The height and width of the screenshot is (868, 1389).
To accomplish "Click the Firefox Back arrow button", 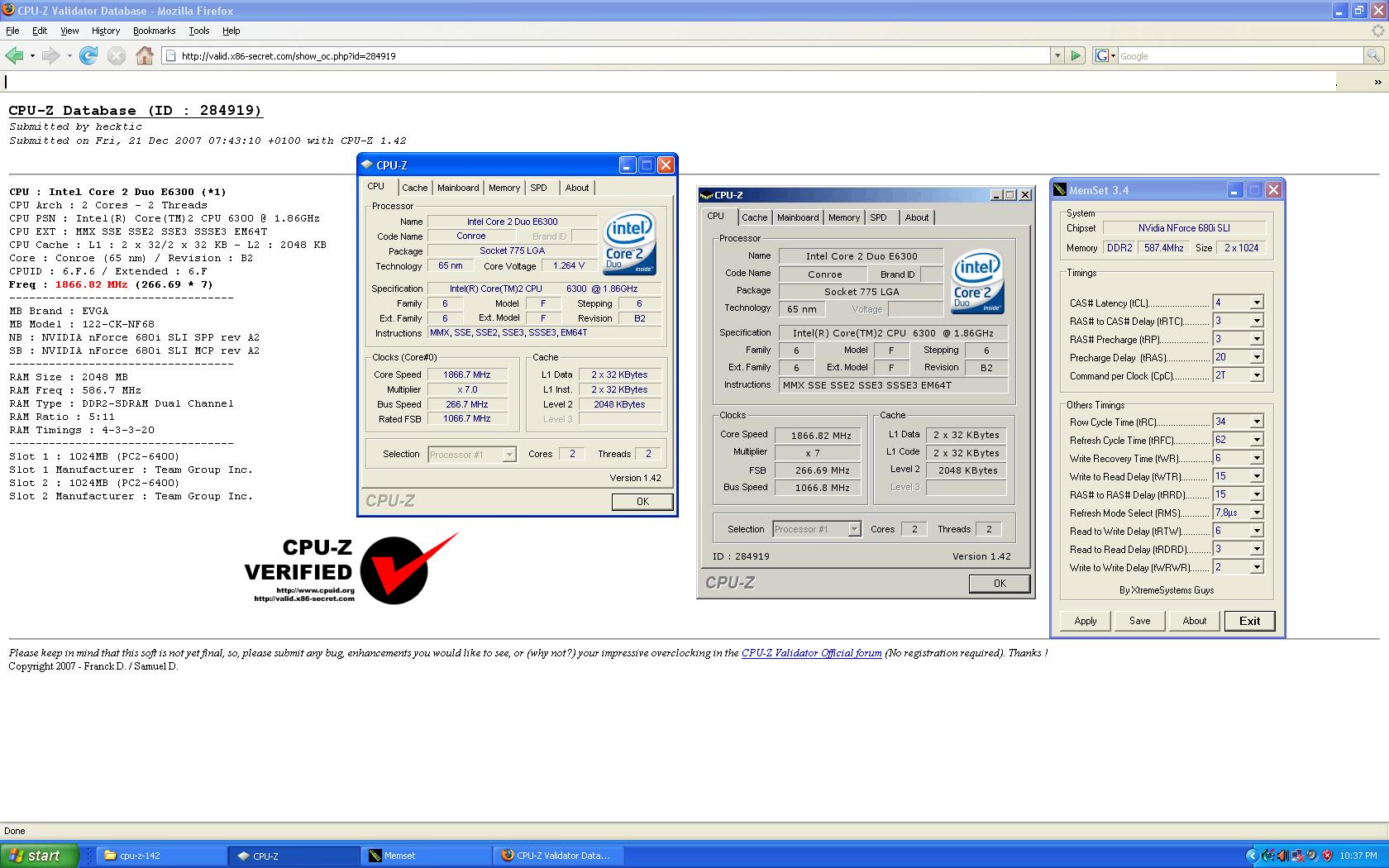I will [x=14, y=55].
